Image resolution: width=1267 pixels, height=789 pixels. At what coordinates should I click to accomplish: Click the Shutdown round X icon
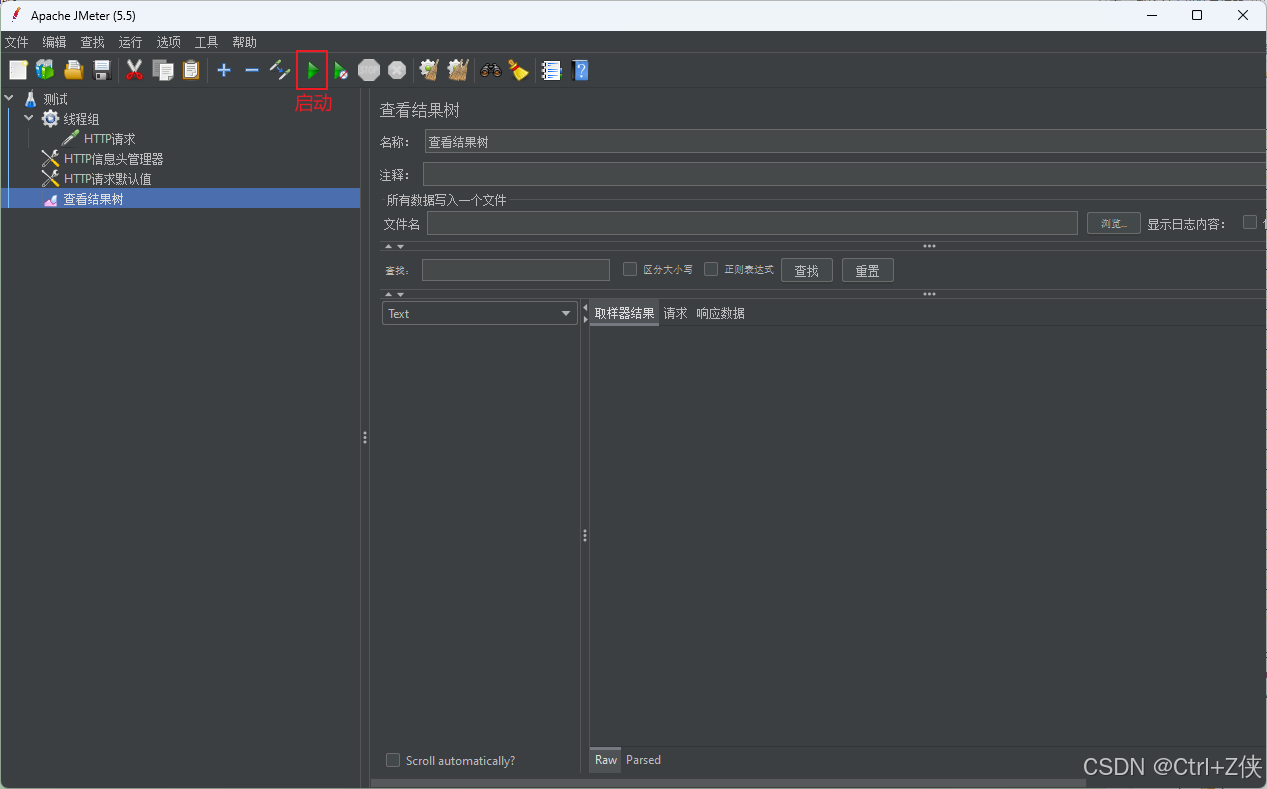pos(397,70)
